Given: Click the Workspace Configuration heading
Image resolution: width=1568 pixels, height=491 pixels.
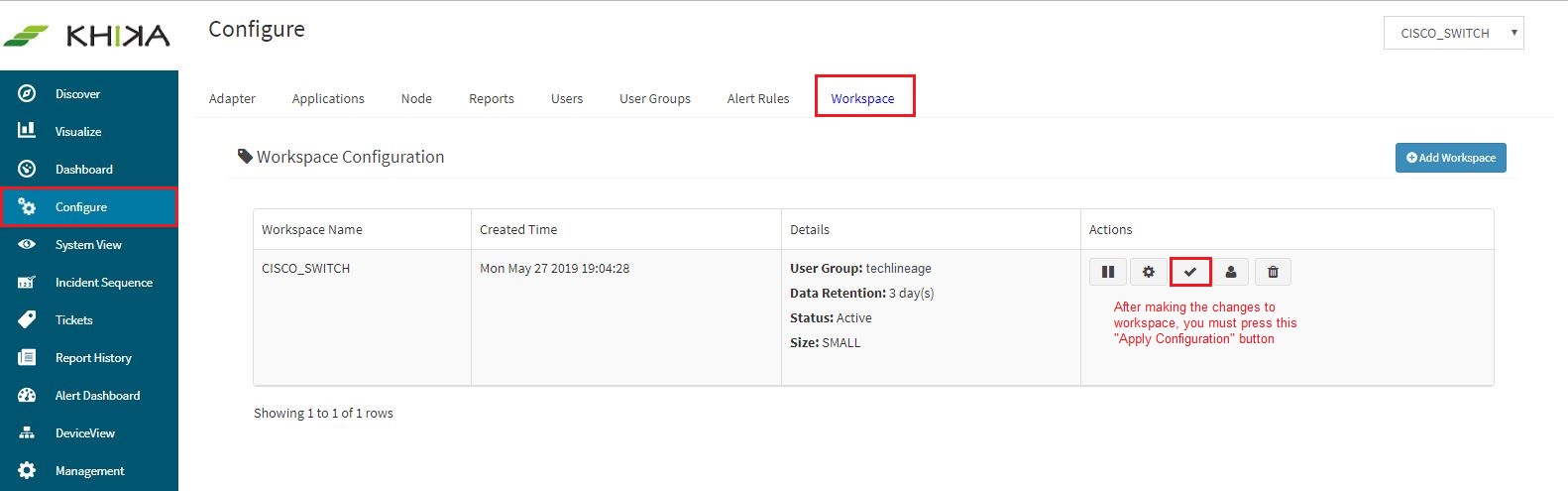Looking at the screenshot, I should pos(341,157).
